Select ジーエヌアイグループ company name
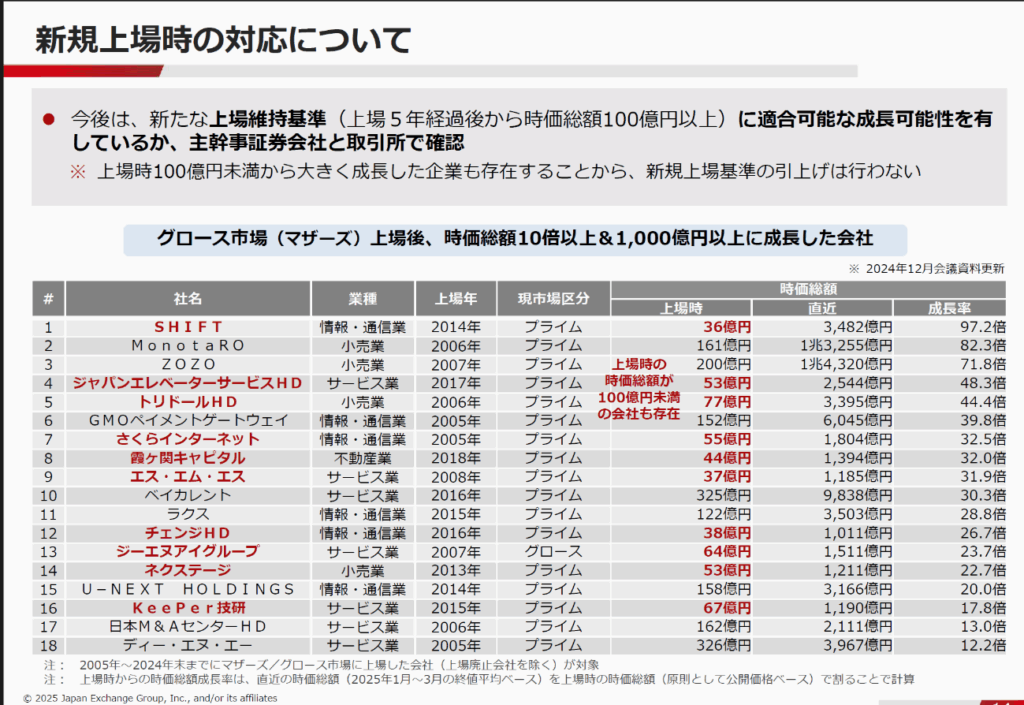 (x=189, y=552)
